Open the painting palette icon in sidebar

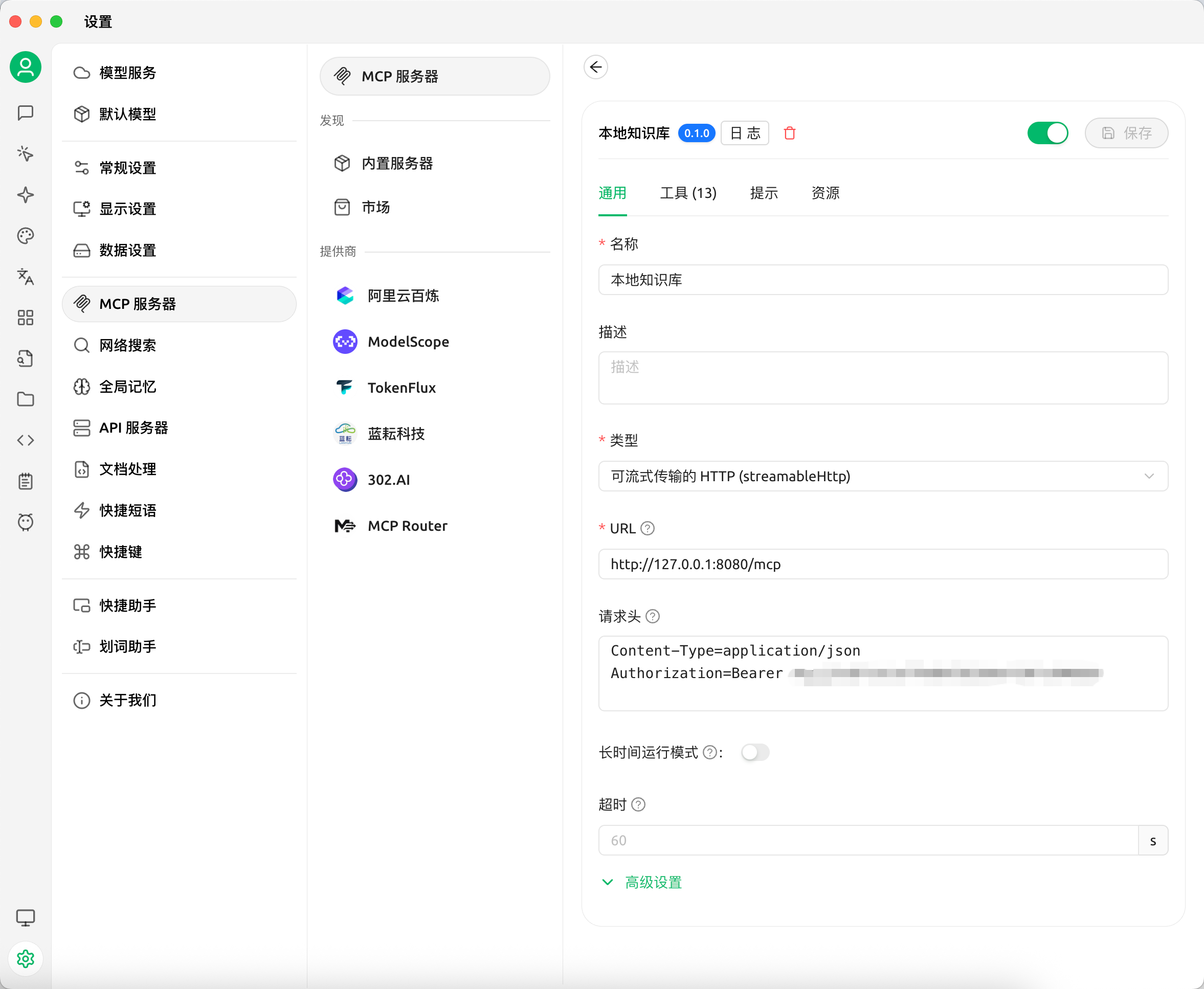tap(25, 235)
